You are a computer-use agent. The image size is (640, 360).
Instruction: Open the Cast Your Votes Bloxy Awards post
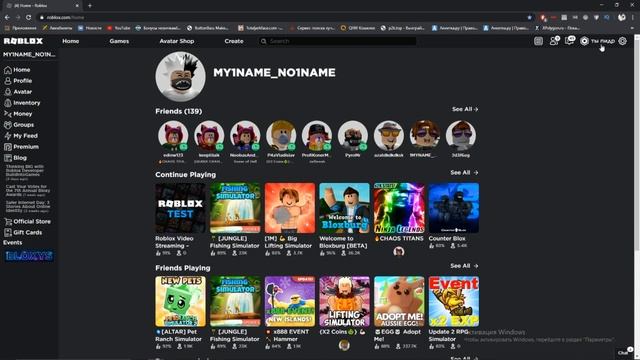(x=28, y=191)
